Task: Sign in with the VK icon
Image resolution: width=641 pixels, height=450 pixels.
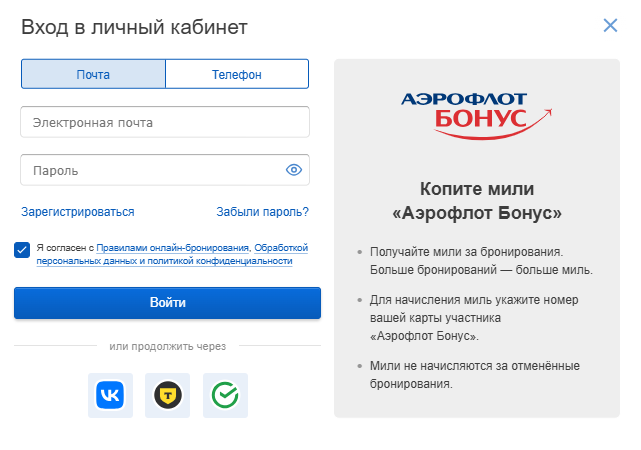Action: pos(110,395)
